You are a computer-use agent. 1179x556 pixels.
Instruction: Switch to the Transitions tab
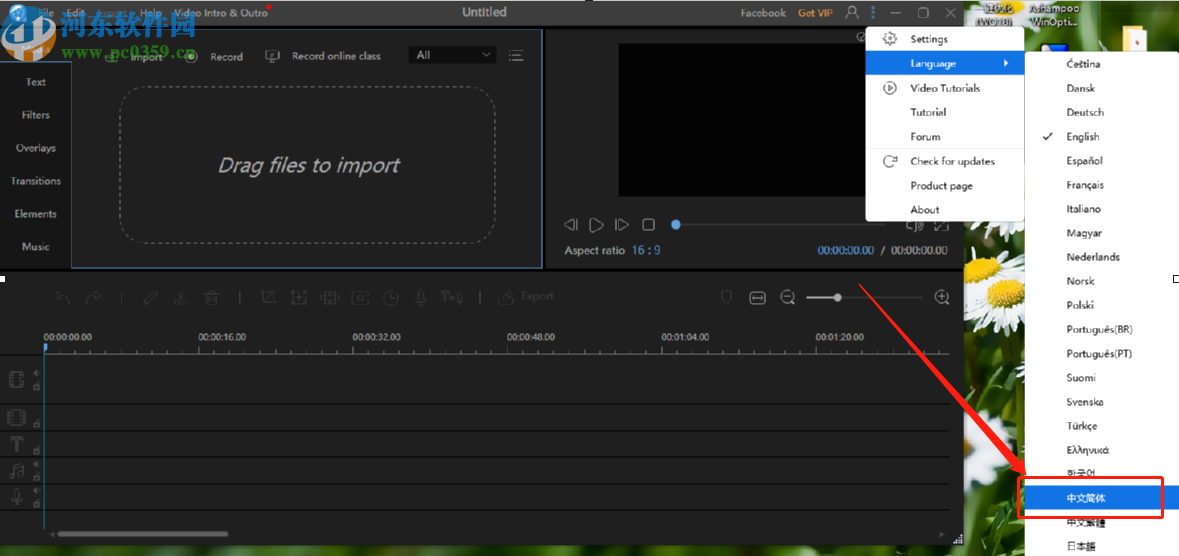(35, 181)
